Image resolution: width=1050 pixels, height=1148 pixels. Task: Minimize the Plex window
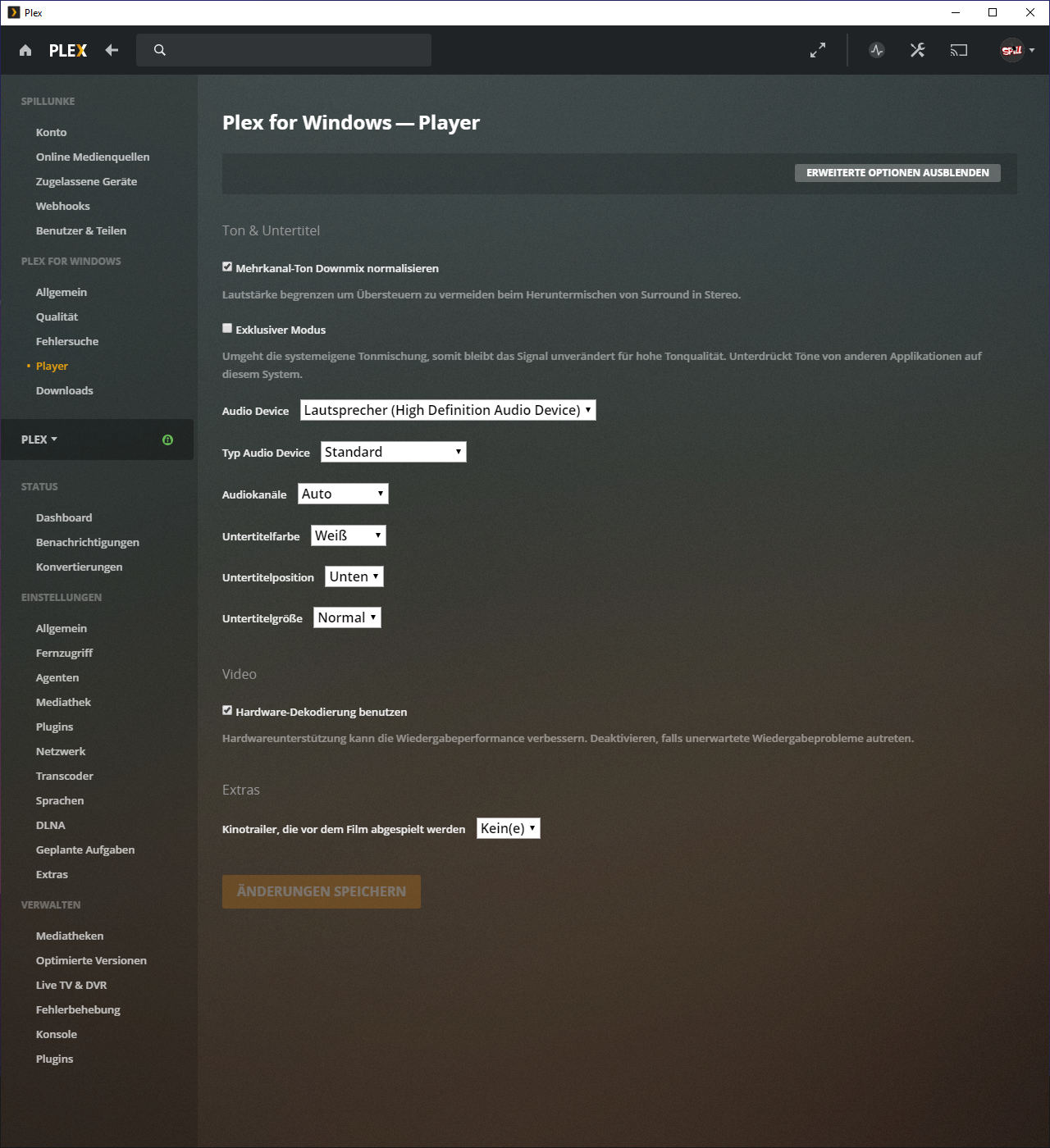click(956, 12)
